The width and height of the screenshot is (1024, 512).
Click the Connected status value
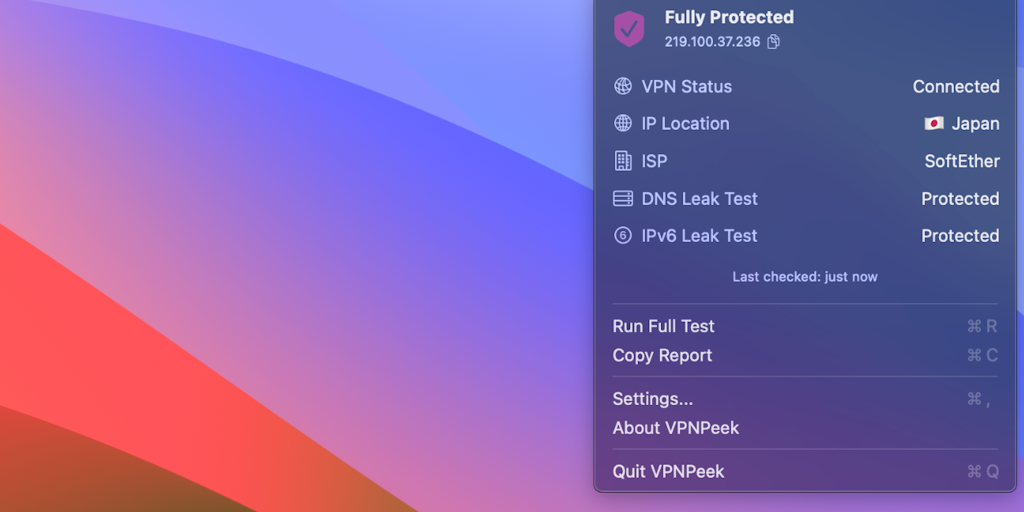(956, 87)
